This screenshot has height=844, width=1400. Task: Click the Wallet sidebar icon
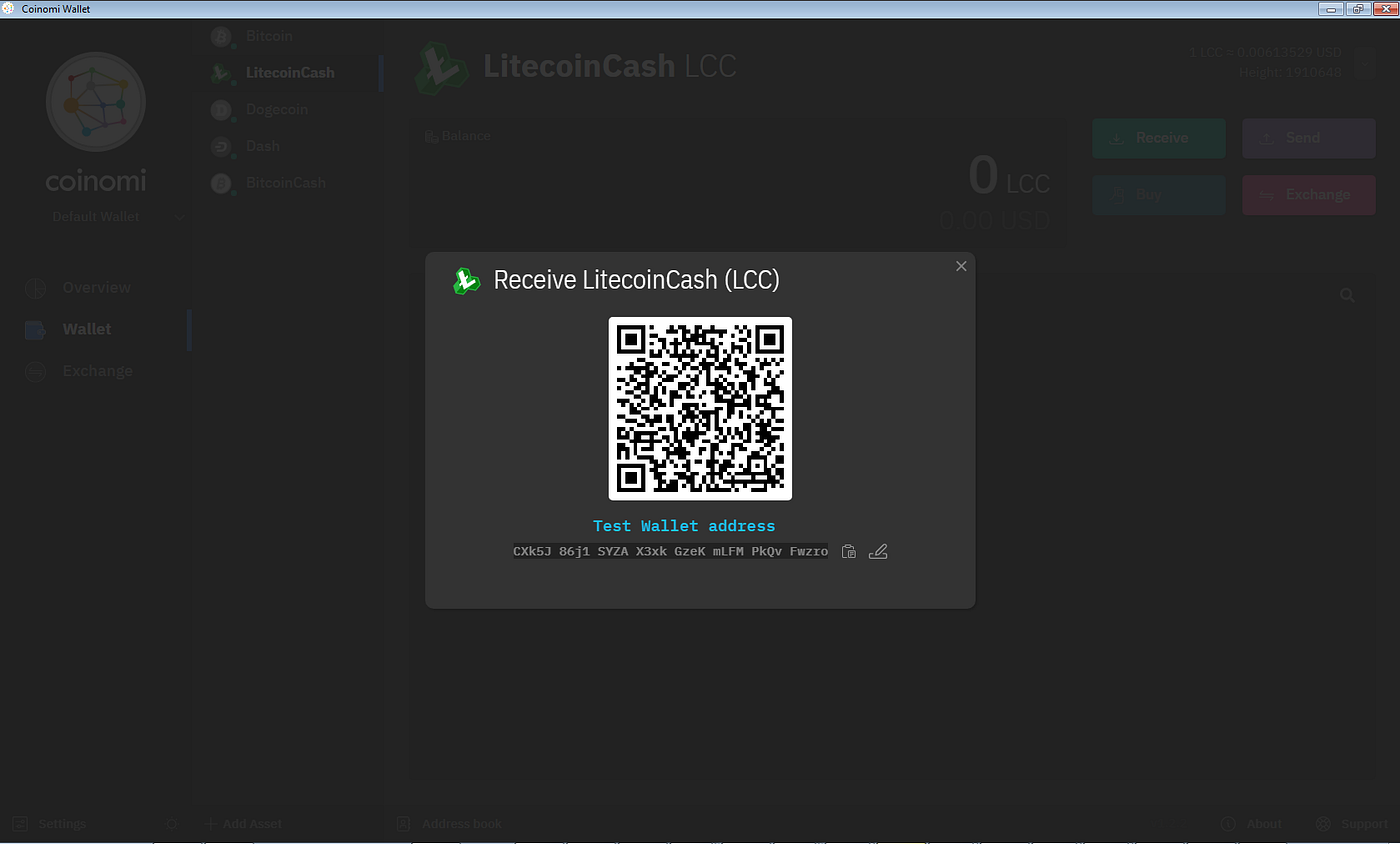tap(36, 330)
